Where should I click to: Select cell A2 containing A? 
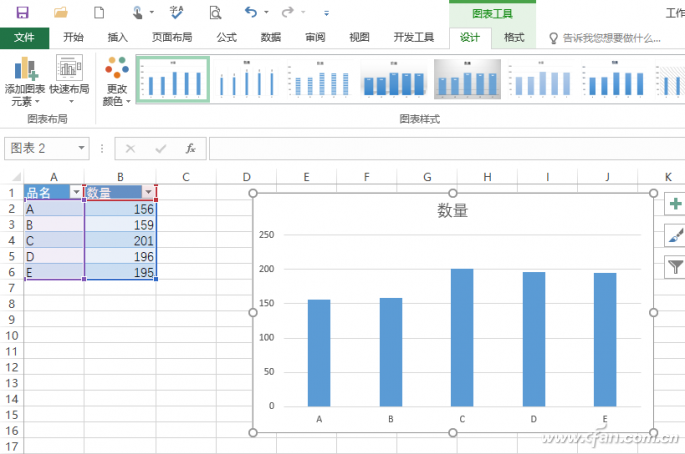coord(54,209)
